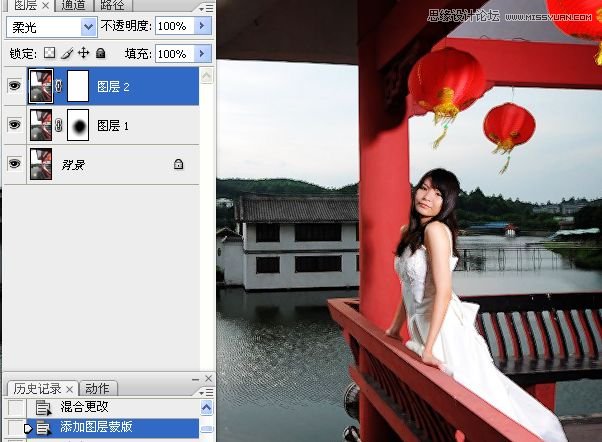Select 图层 1 black spot mask thumbnail
This screenshot has height=442, width=602.
tap(78, 125)
